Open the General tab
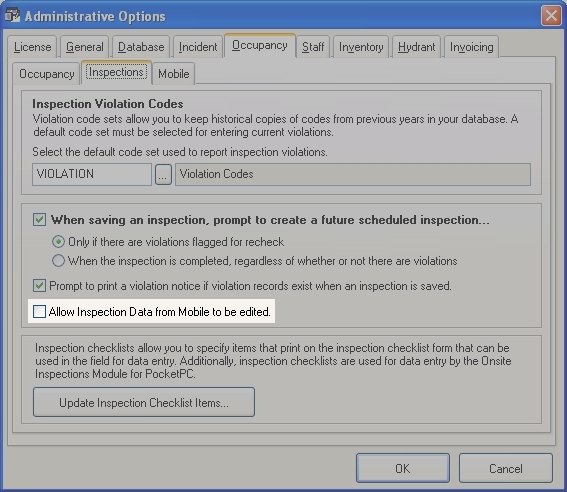Screen dimensions: 567x492 coord(85,47)
